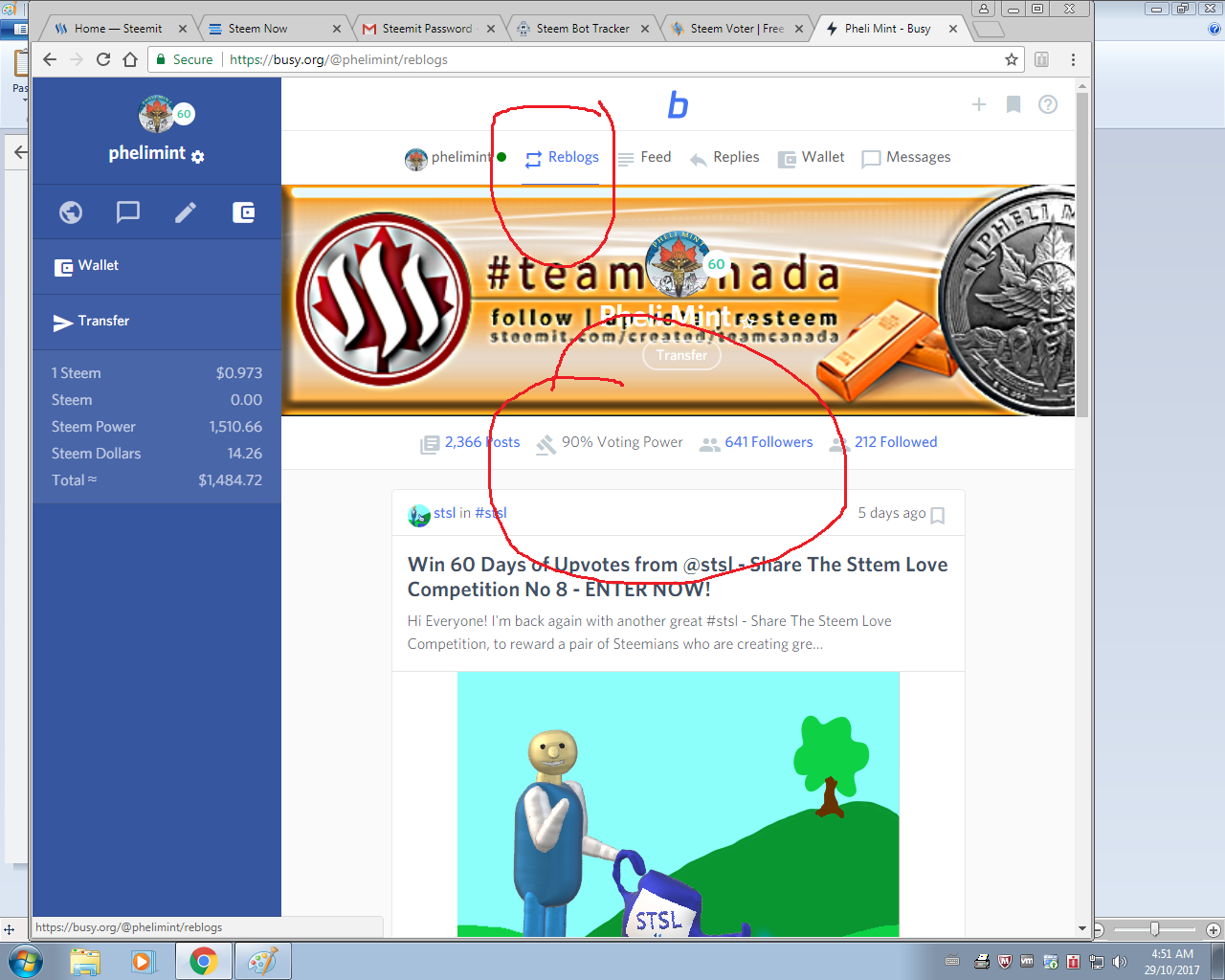Open bookmarks icon in Busy header
Image resolution: width=1225 pixels, height=980 pixels.
click(1013, 104)
